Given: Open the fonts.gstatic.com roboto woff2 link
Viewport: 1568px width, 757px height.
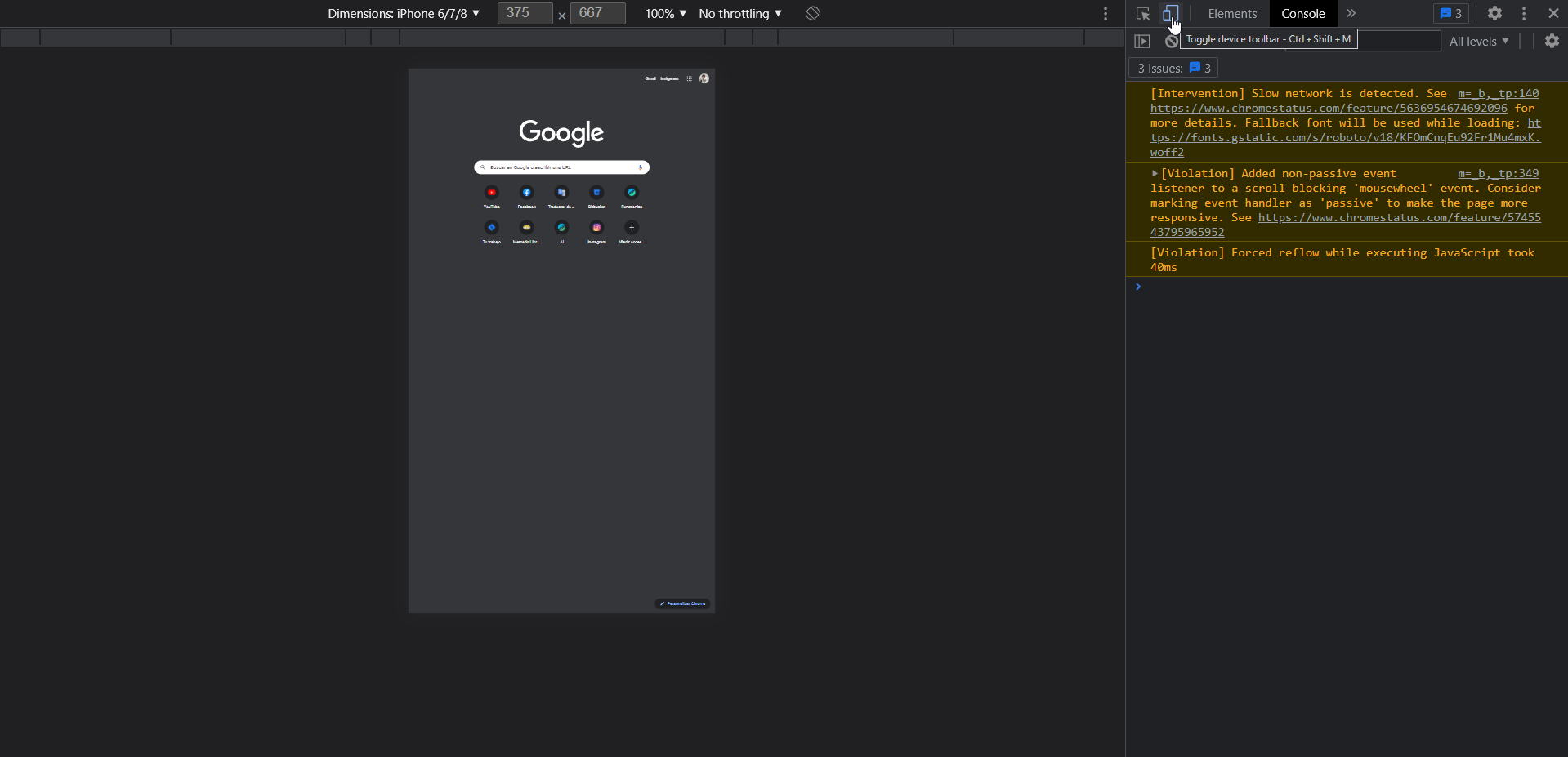Looking at the screenshot, I should [1346, 137].
